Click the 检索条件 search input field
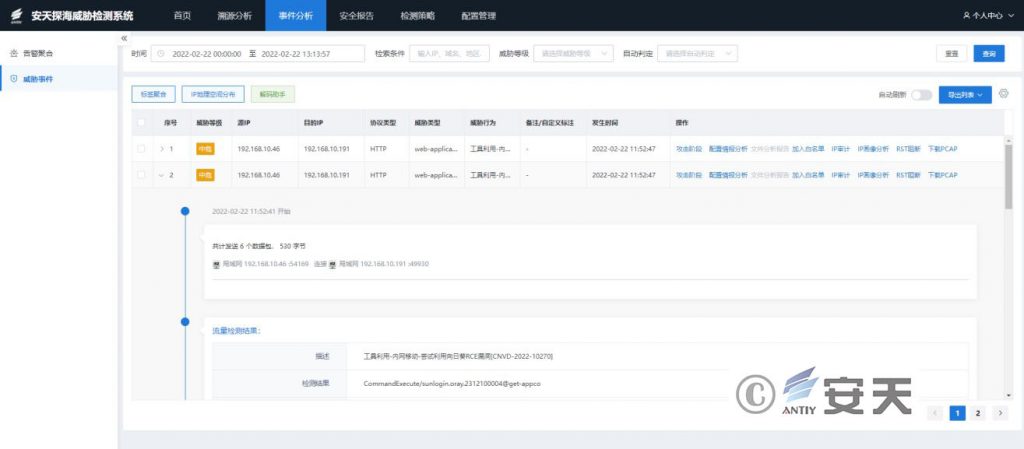The image size is (1024, 449). pyautogui.click(x=450, y=53)
